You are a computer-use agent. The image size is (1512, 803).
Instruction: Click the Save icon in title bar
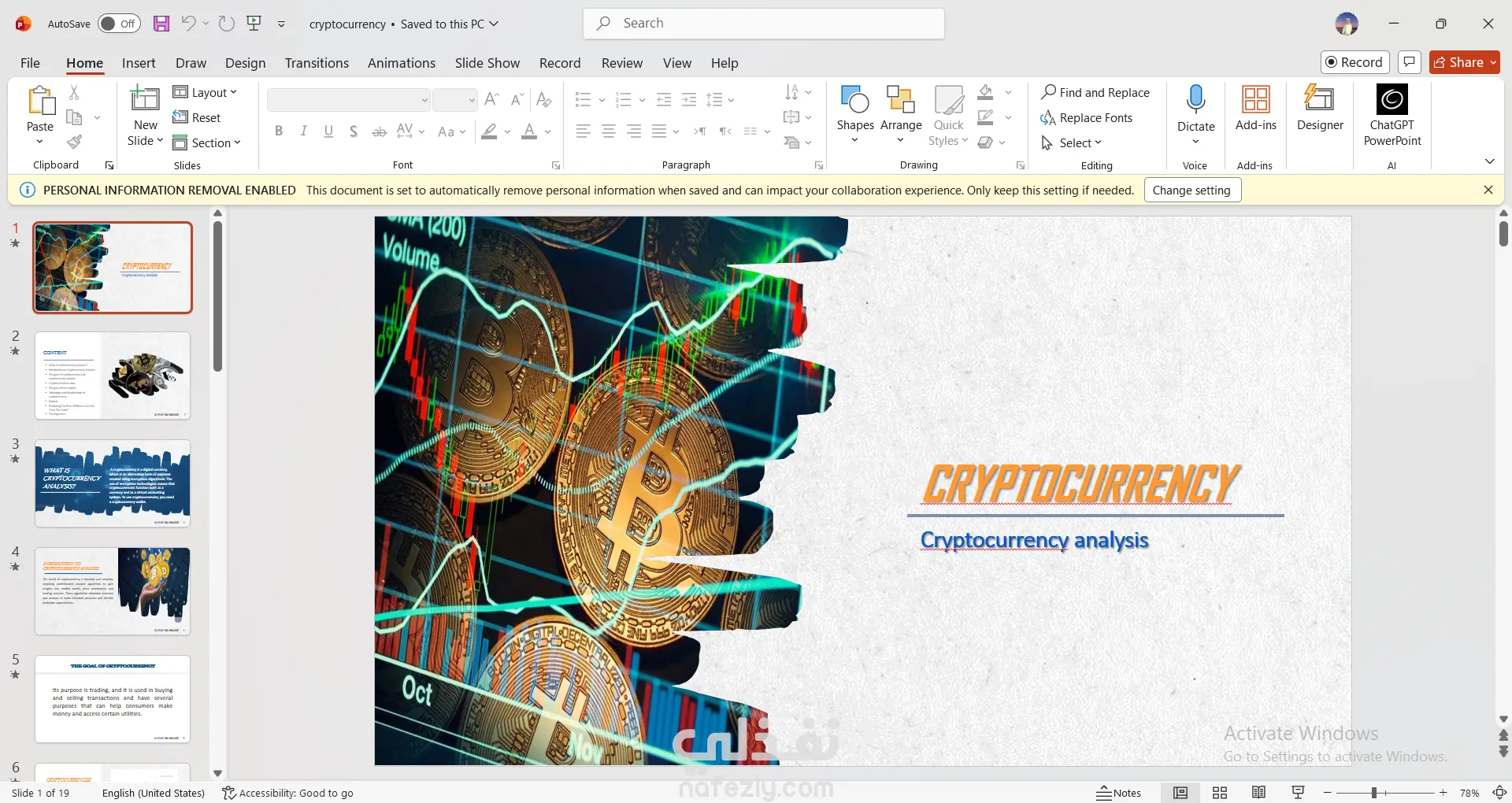161,24
